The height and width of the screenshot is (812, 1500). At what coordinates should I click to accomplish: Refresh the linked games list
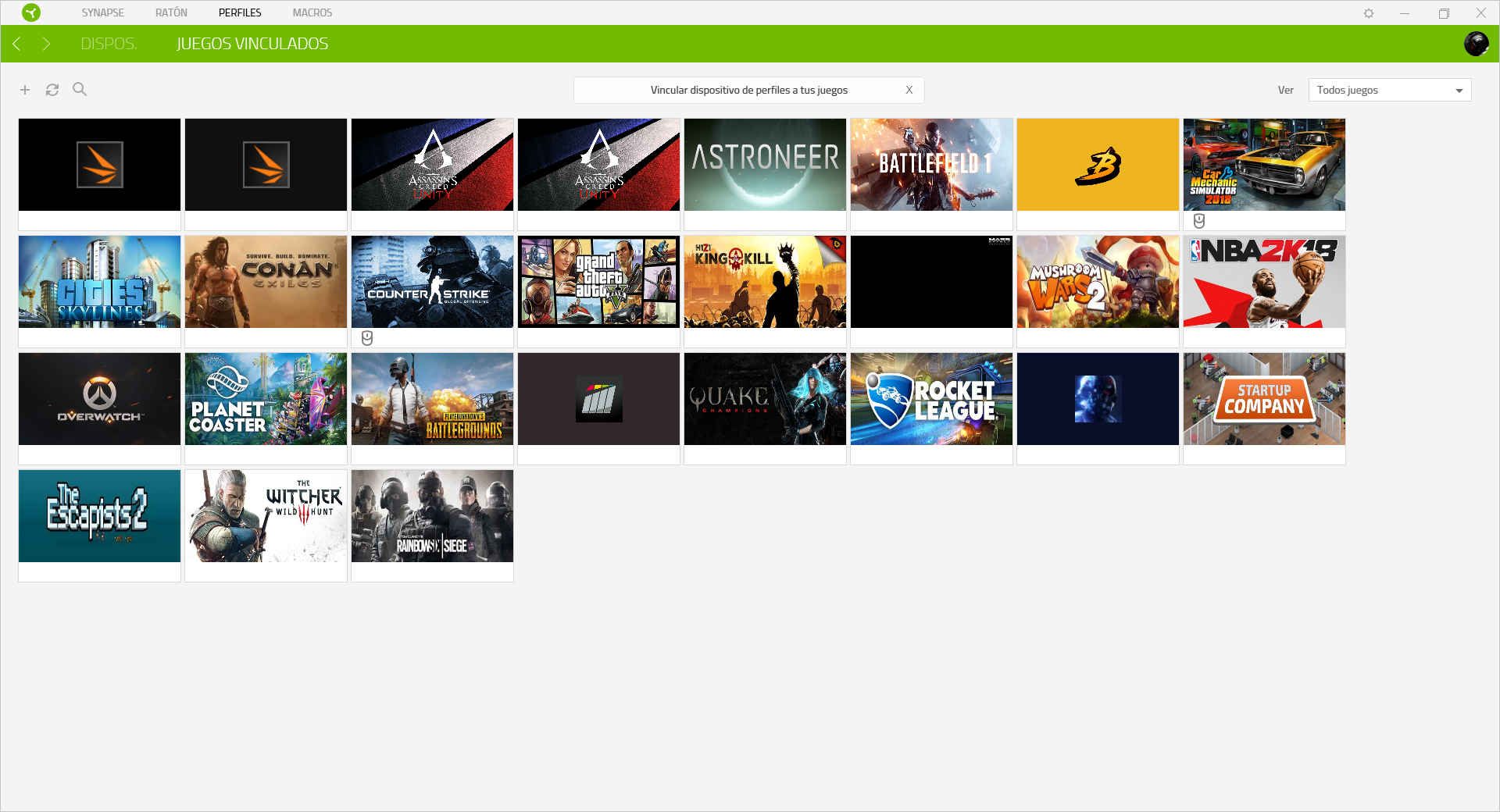click(52, 90)
